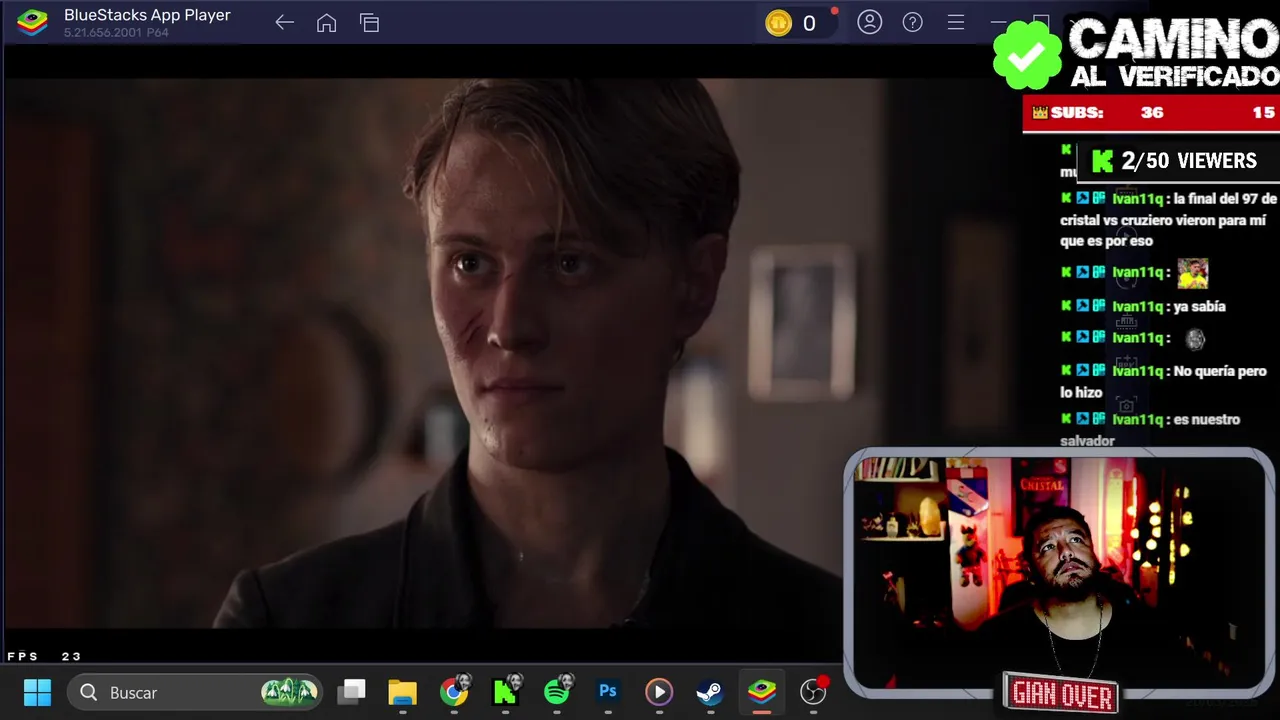The width and height of the screenshot is (1280, 720).
Task: Click the "FPS 23" indicator
Action: tap(44, 657)
